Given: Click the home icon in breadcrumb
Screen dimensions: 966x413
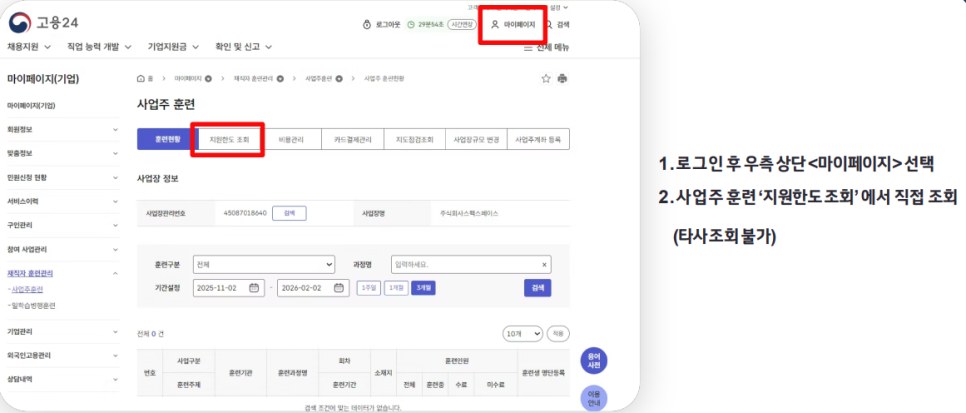Looking at the screenshot, I should (141, 79).
